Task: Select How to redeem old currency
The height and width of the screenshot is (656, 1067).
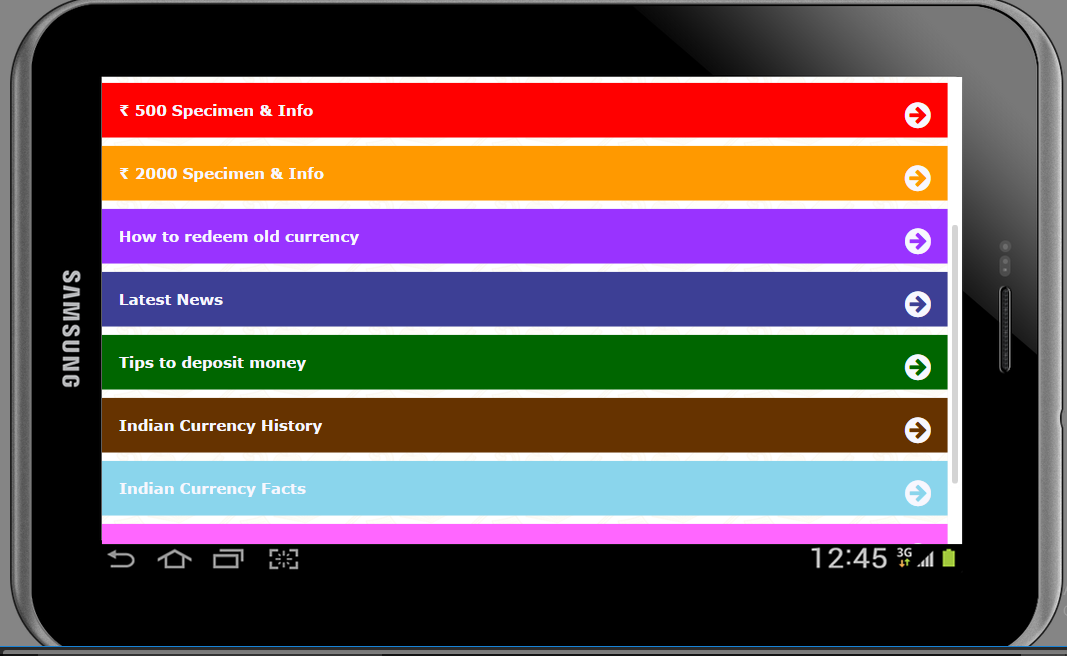Action: click(x=525, y=236)
